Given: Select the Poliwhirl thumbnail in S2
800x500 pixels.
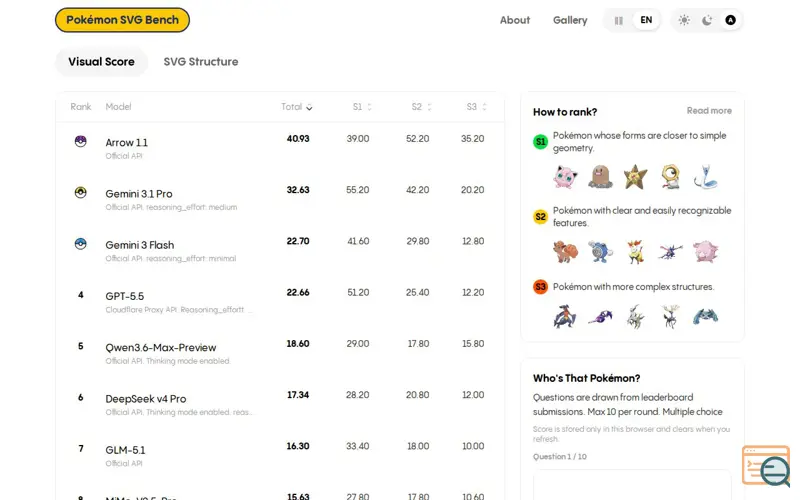Looking at the screenshot, I should coord(600,252).
